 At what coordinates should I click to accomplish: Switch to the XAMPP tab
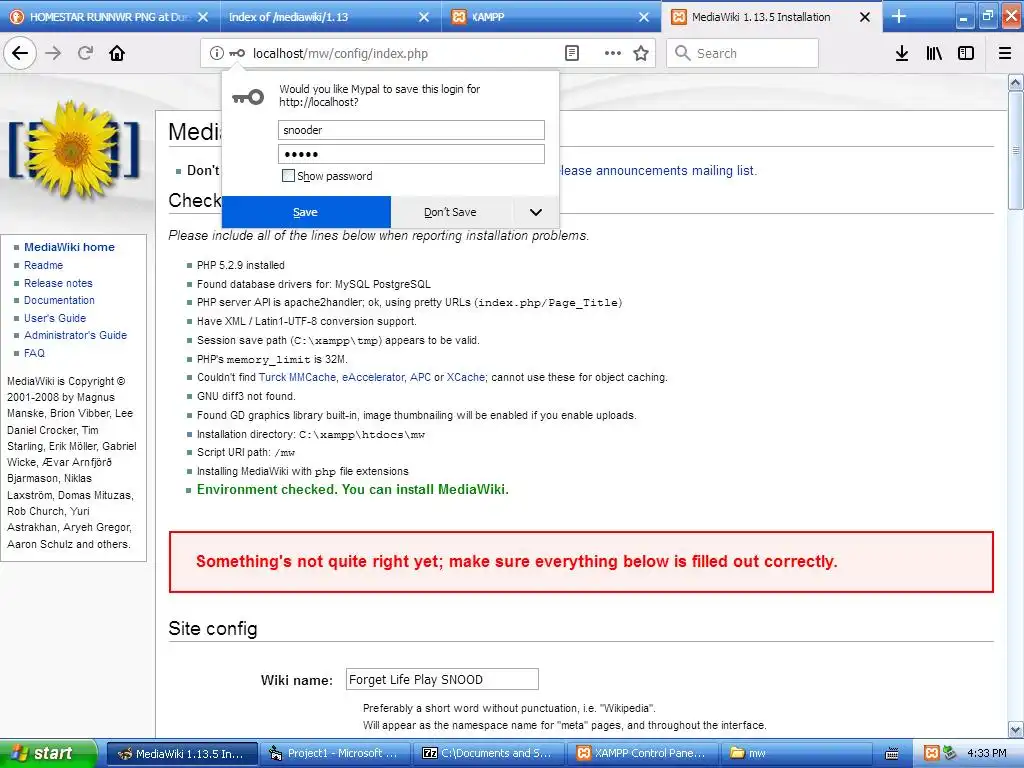(552, 17)
